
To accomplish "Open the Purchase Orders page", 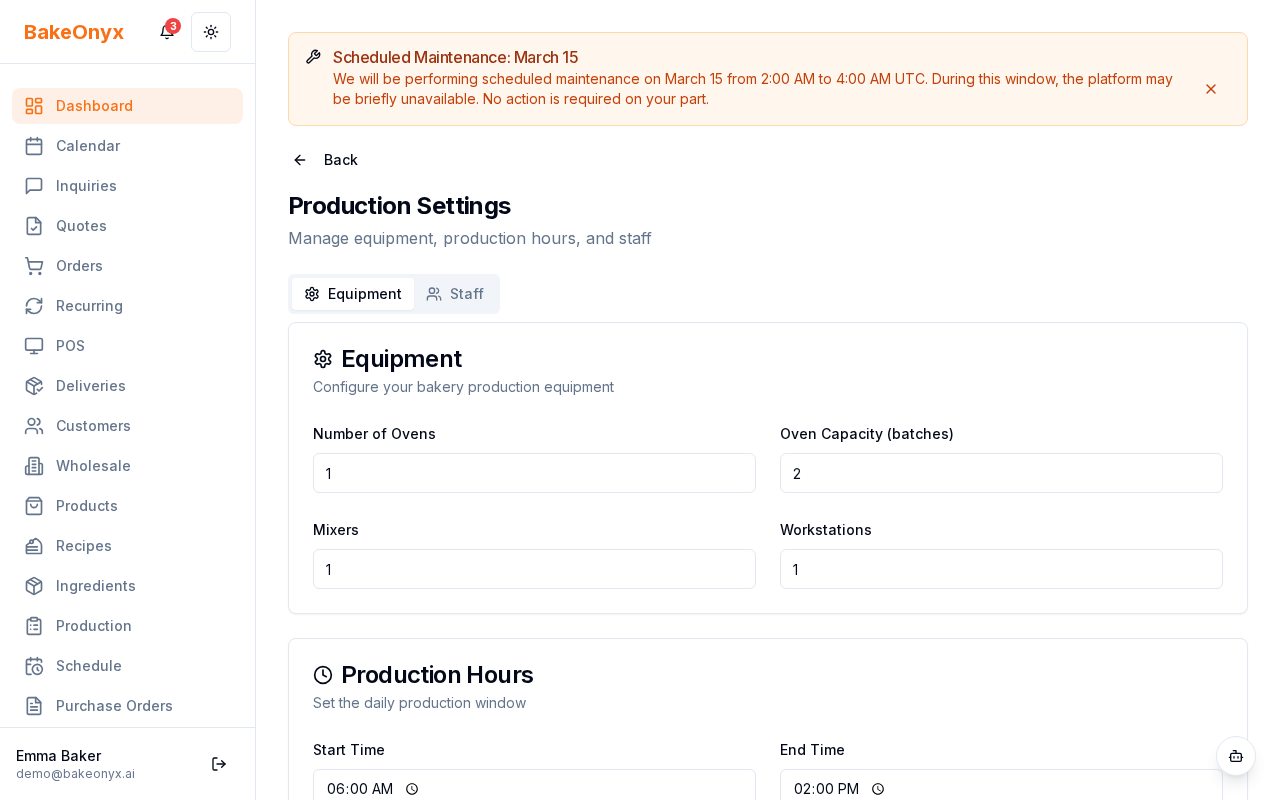I will click(114, 706).
